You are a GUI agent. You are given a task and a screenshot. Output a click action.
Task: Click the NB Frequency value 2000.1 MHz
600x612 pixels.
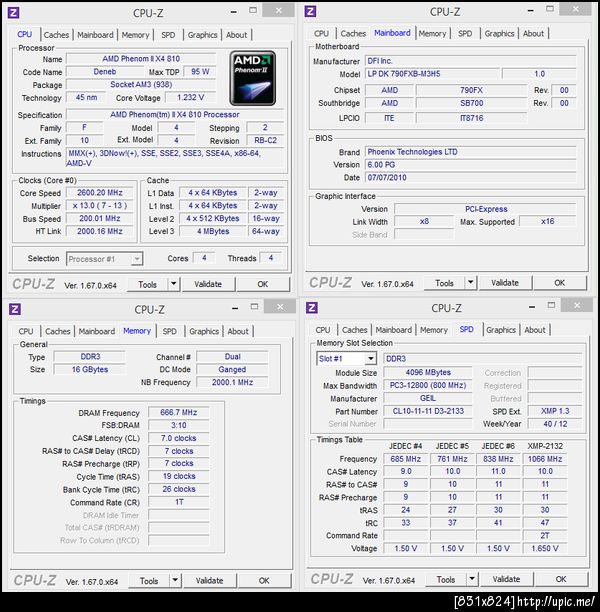(232, 382)
